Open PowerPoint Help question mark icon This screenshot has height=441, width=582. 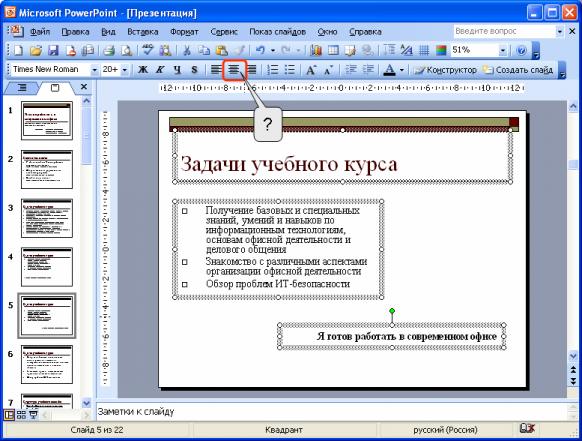521,50
